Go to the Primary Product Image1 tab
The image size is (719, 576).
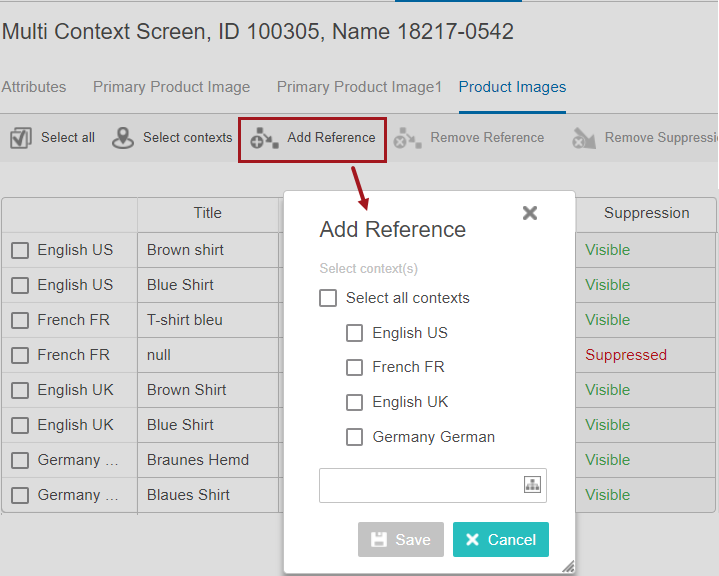[359, 87]
